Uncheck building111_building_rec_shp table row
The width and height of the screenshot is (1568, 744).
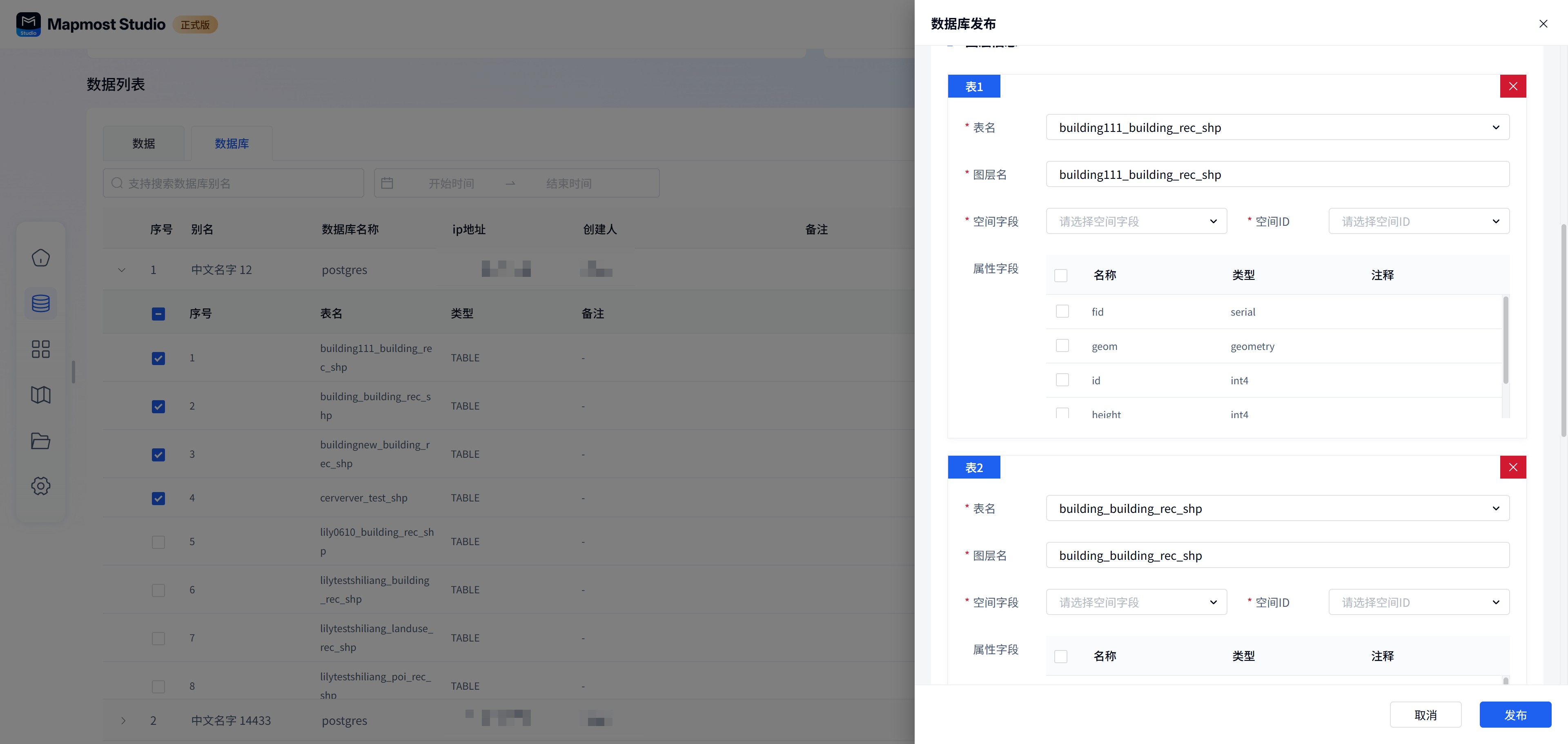pos(158,358)
